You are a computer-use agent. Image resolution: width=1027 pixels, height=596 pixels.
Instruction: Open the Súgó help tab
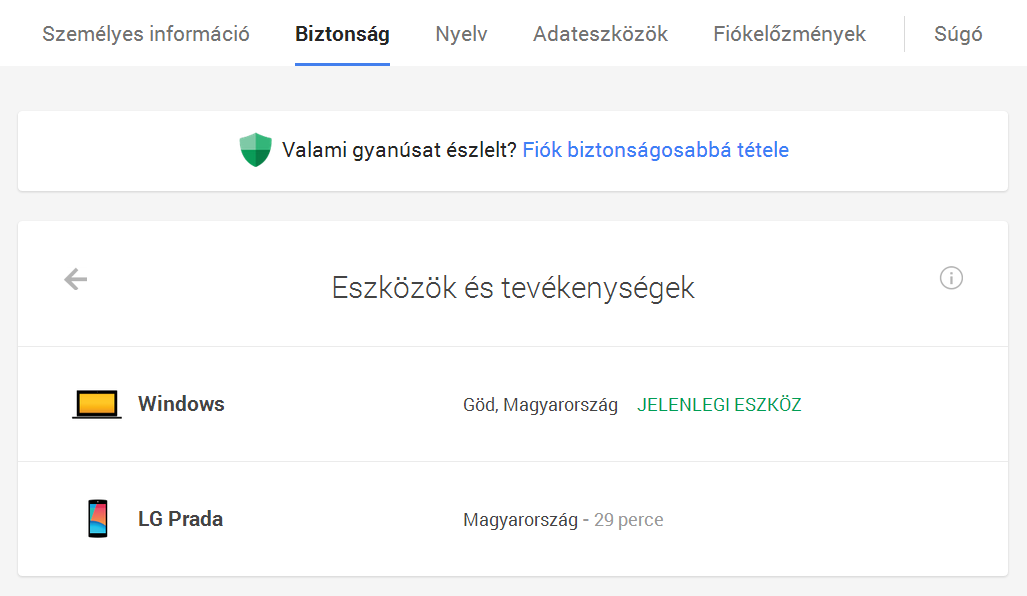point(958,34)
